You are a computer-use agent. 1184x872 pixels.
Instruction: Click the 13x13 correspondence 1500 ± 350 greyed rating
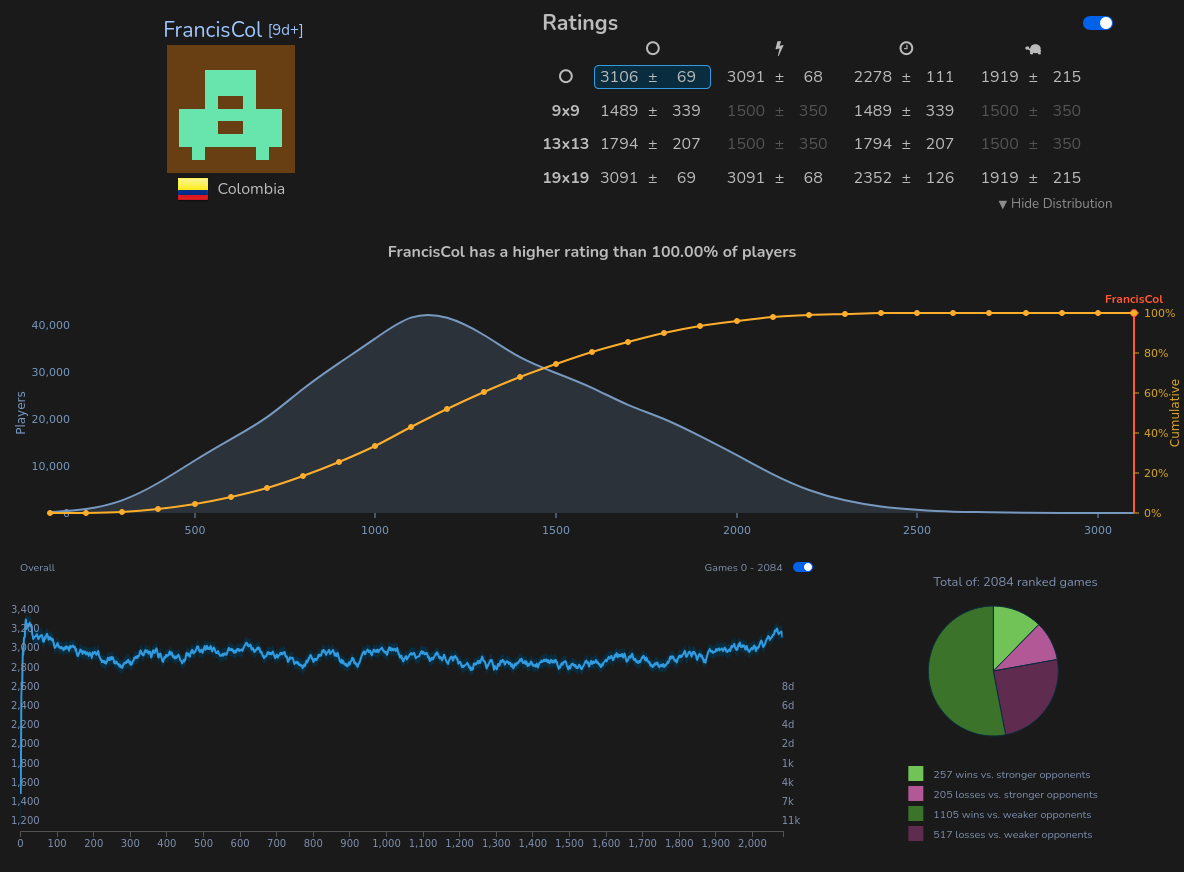point(1031,143)
